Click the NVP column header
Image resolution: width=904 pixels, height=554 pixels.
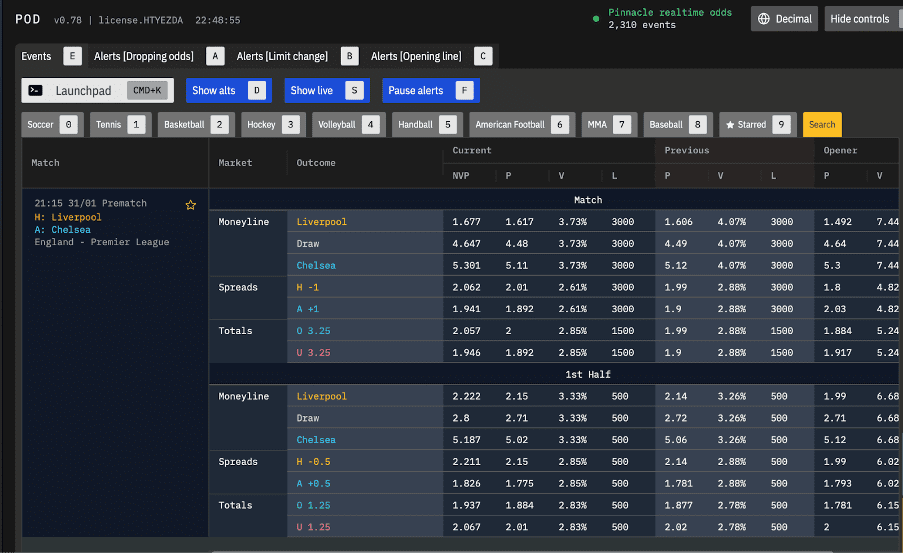461,176
